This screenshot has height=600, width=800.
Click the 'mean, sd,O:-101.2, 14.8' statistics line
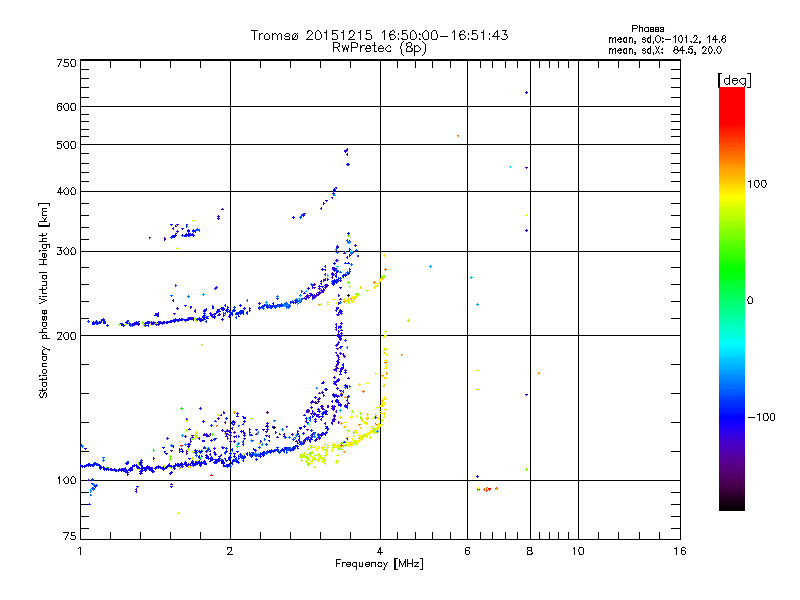(667, 39)
